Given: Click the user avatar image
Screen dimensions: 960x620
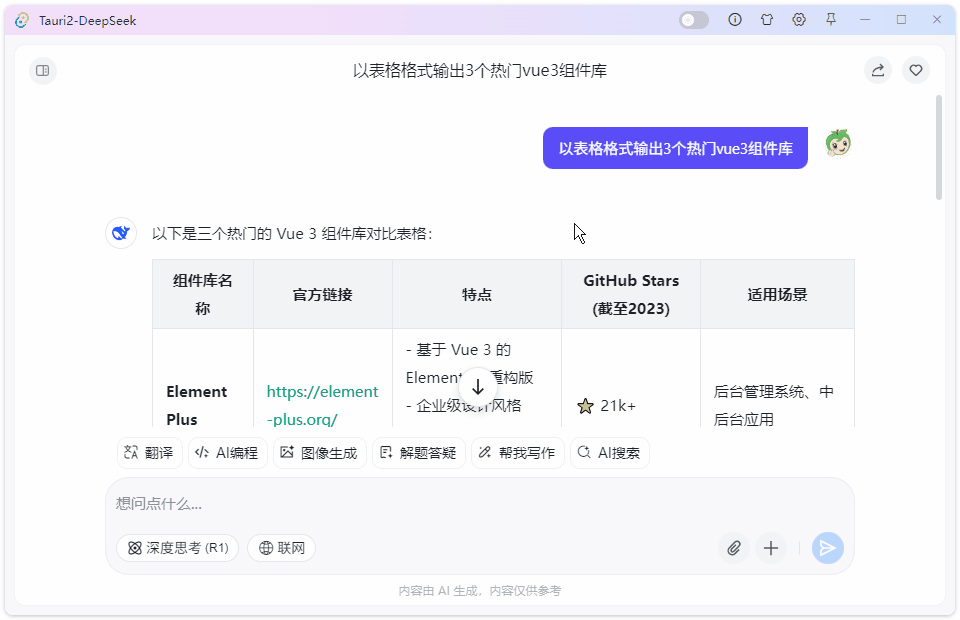Looking at the screenshot, I should (x=838, y=144).
